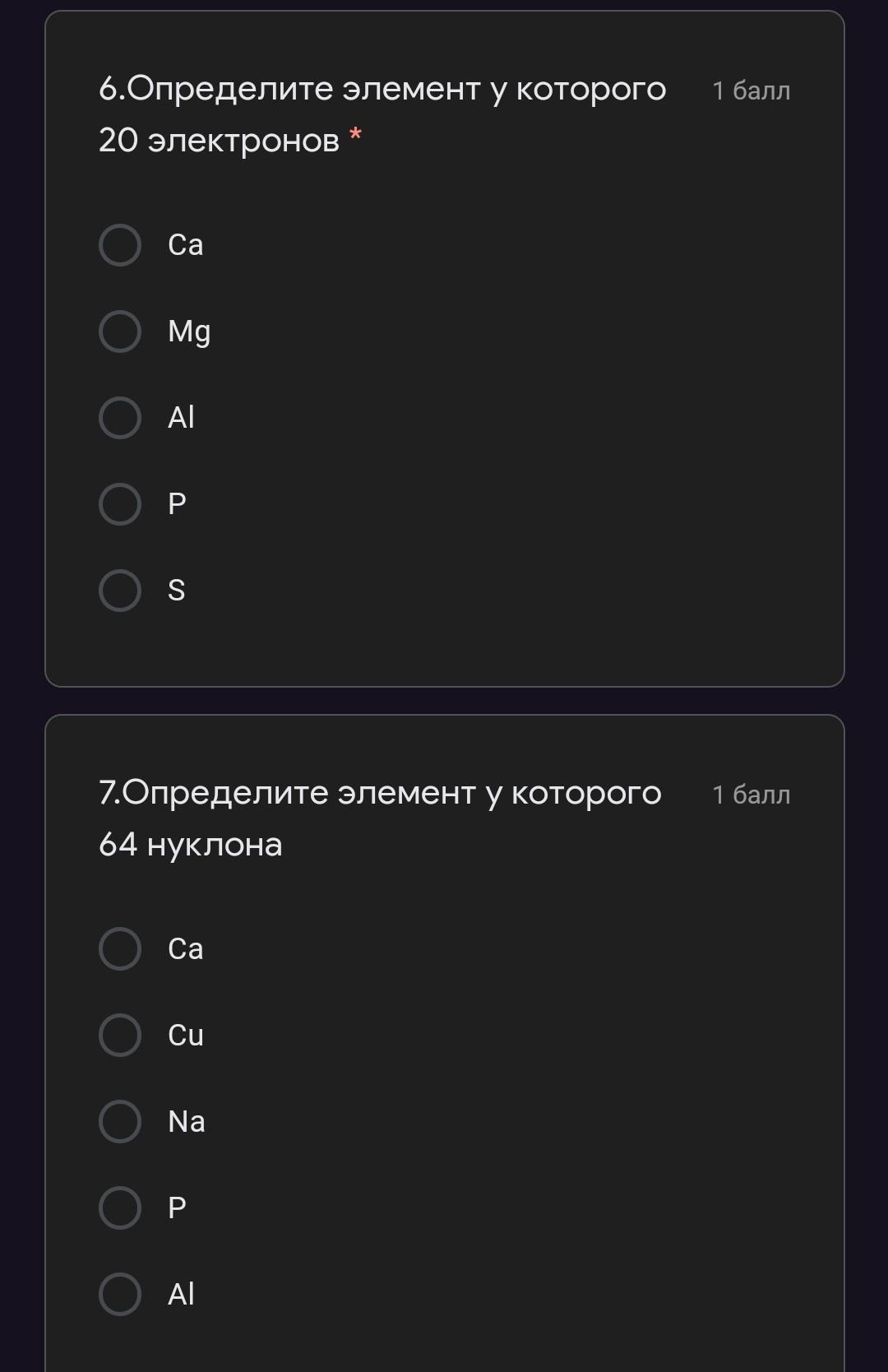The image size is (888, 1372).
Task: Choose Mg as the 20-electron element
Action: tap(120, 331)
